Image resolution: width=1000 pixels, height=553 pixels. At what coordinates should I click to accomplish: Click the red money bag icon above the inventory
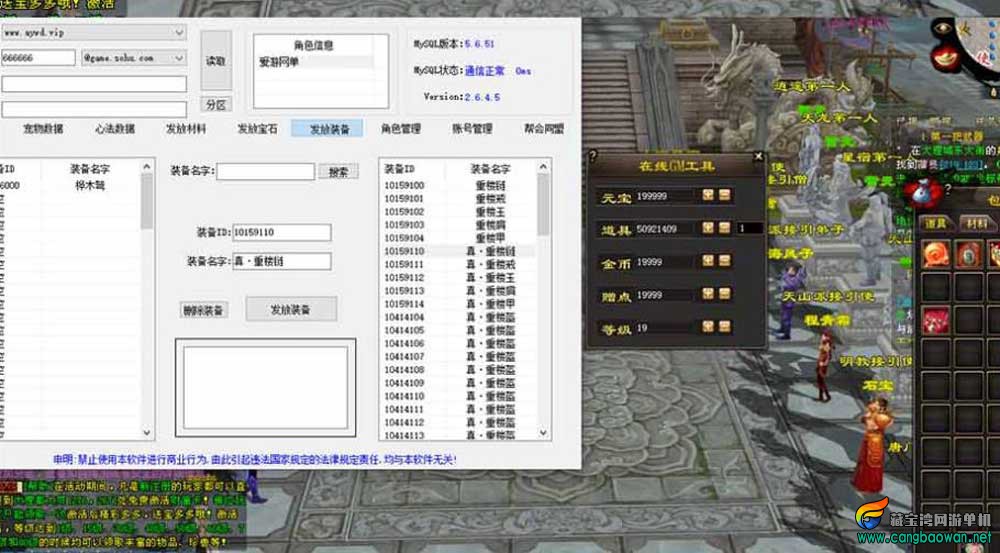(922, 193)
